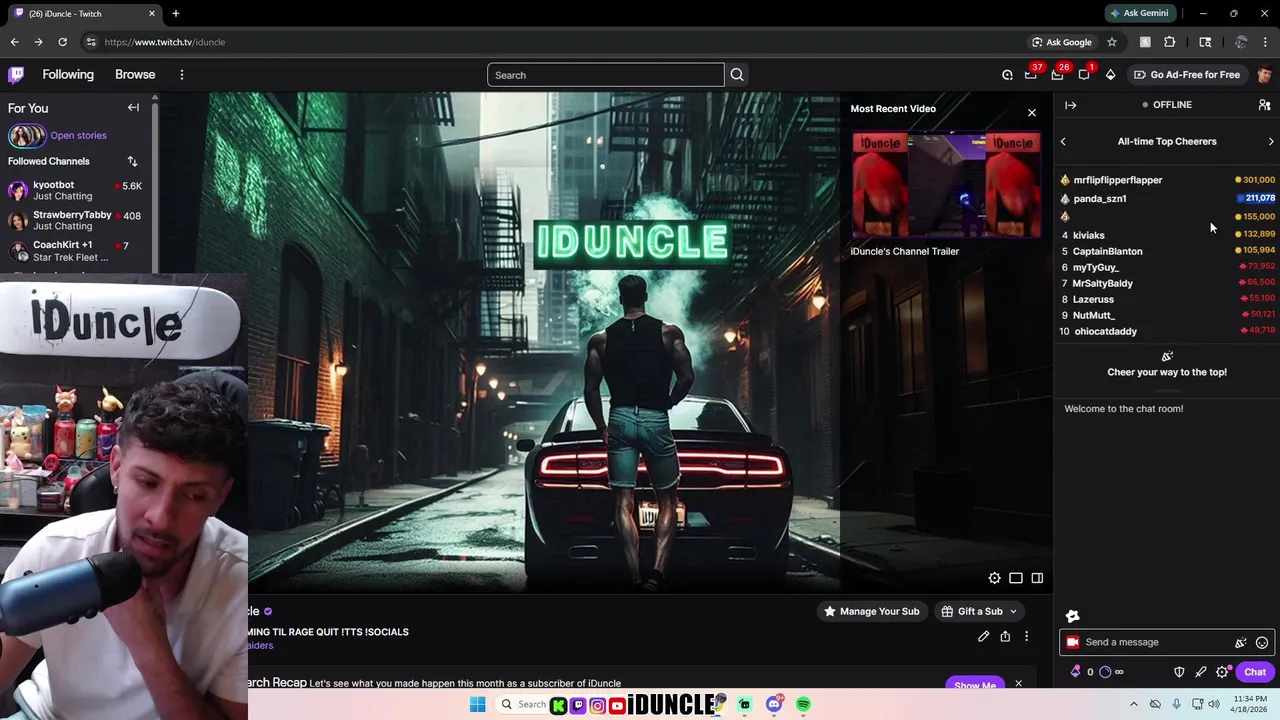Click the pencil edit icon below video
Screen dimensions: 1280x720
(x=984, y=636)
